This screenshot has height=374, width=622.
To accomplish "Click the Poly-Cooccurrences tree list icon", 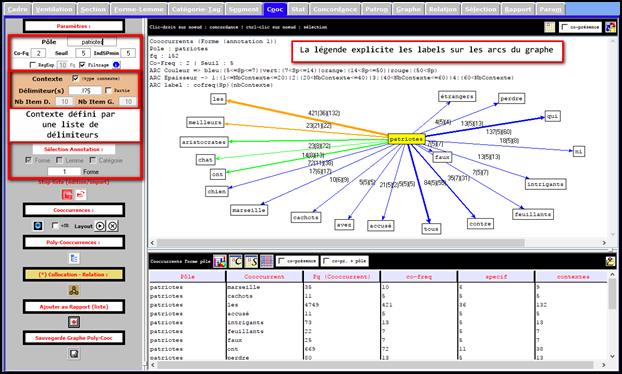I will 74,259.
